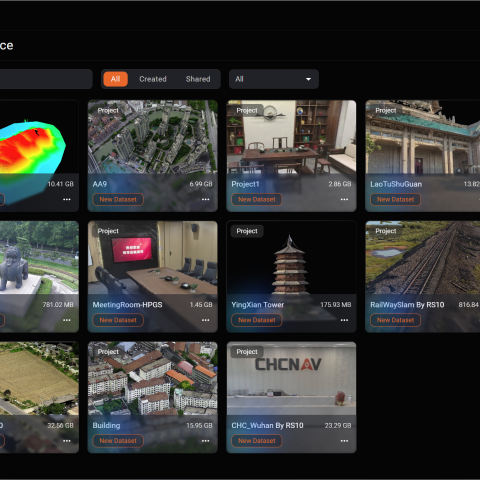Open the farmland field aerial thumbnail

click(x=39, y=378)
